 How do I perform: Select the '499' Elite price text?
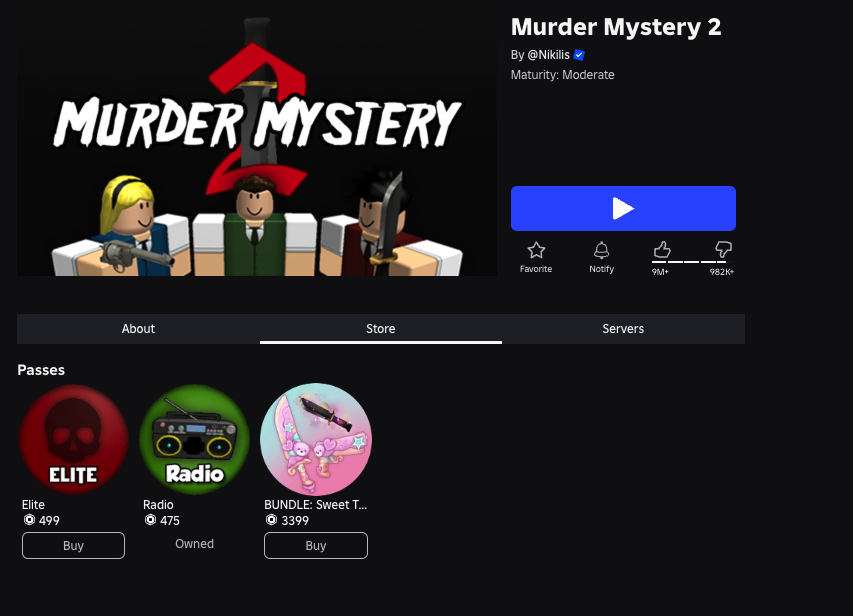click(x=49, y=521)
